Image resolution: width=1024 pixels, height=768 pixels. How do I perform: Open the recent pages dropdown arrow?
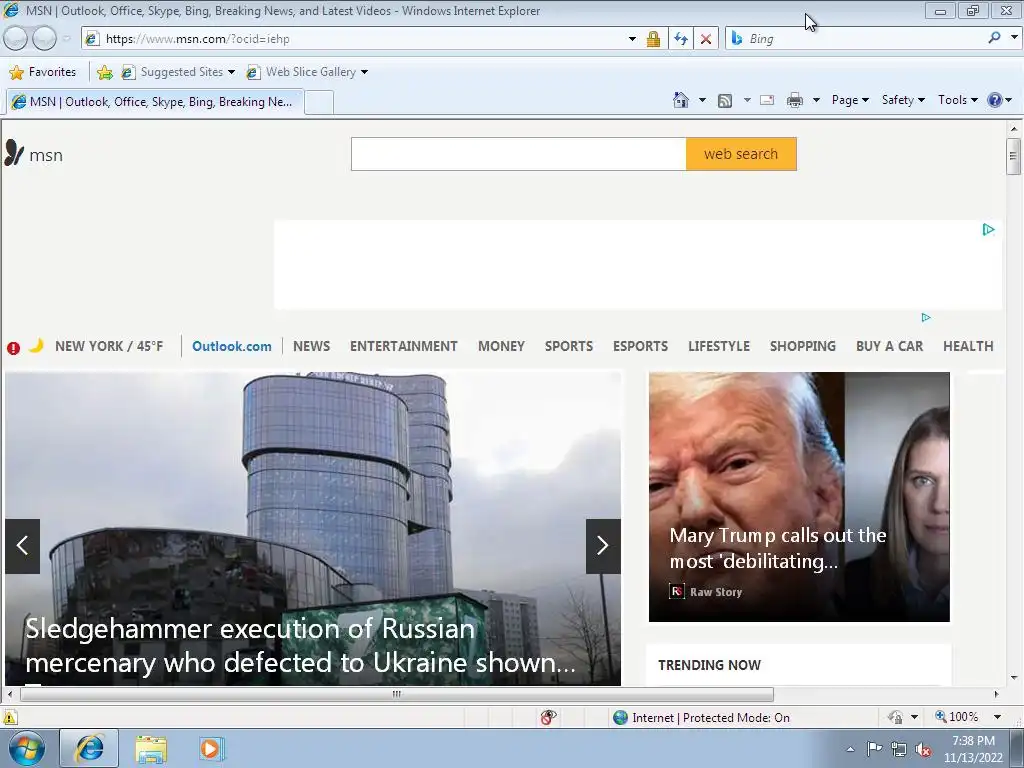[67, 39]
